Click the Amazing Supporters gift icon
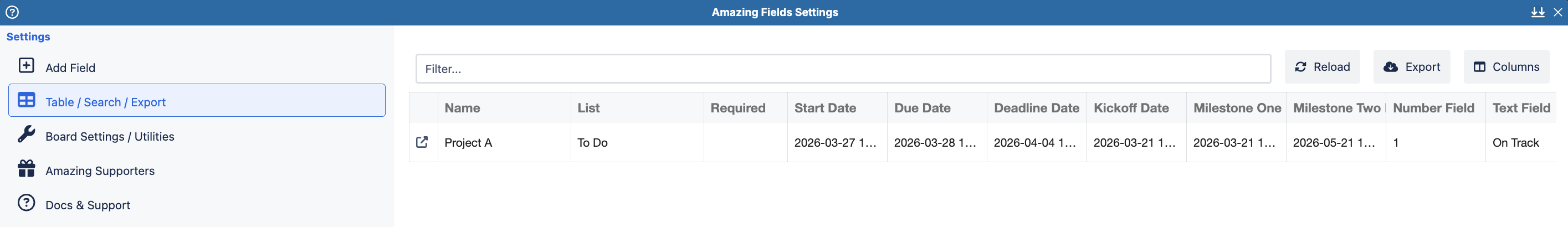 click(x=26, y=168)
